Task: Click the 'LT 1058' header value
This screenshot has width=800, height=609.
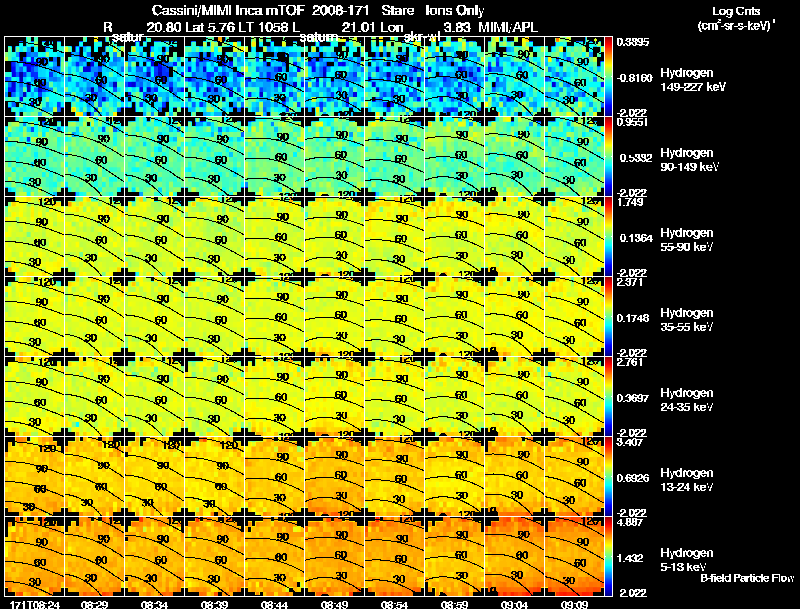Action: coord(264,27)
